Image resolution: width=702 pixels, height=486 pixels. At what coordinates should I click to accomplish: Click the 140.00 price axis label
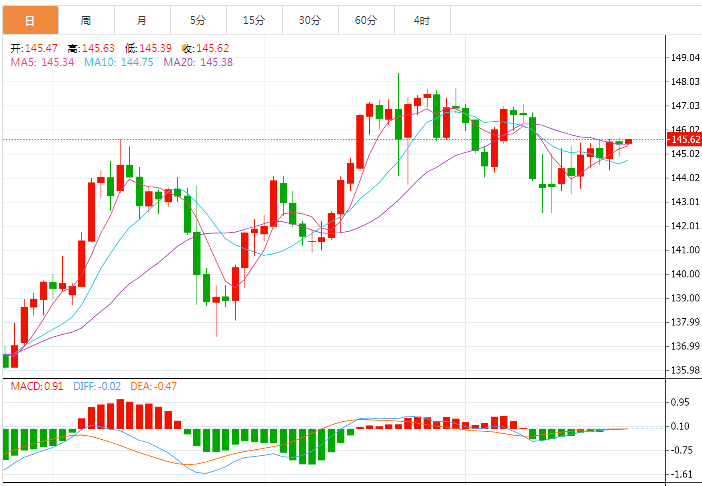click(x=685, y=274)
